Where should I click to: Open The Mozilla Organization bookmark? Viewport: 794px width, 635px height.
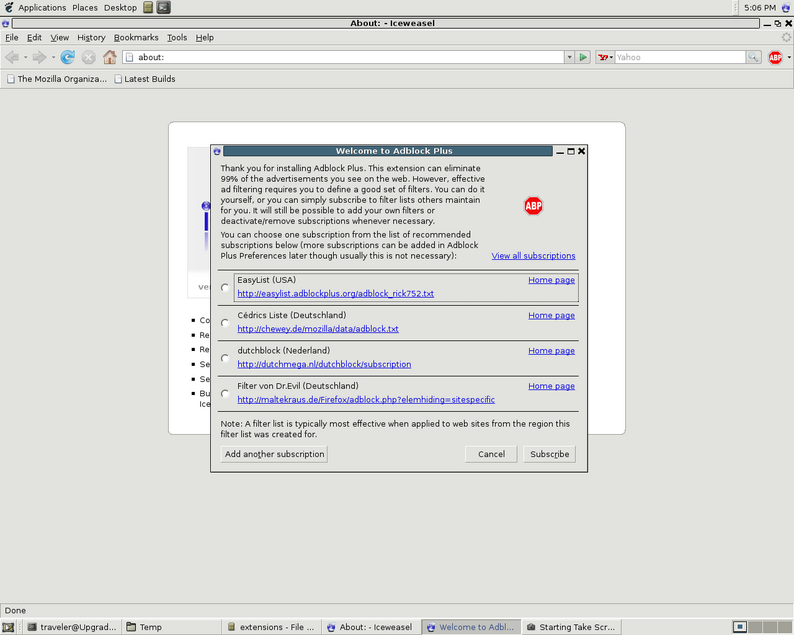pyautogui.click(x=57, y=79)
